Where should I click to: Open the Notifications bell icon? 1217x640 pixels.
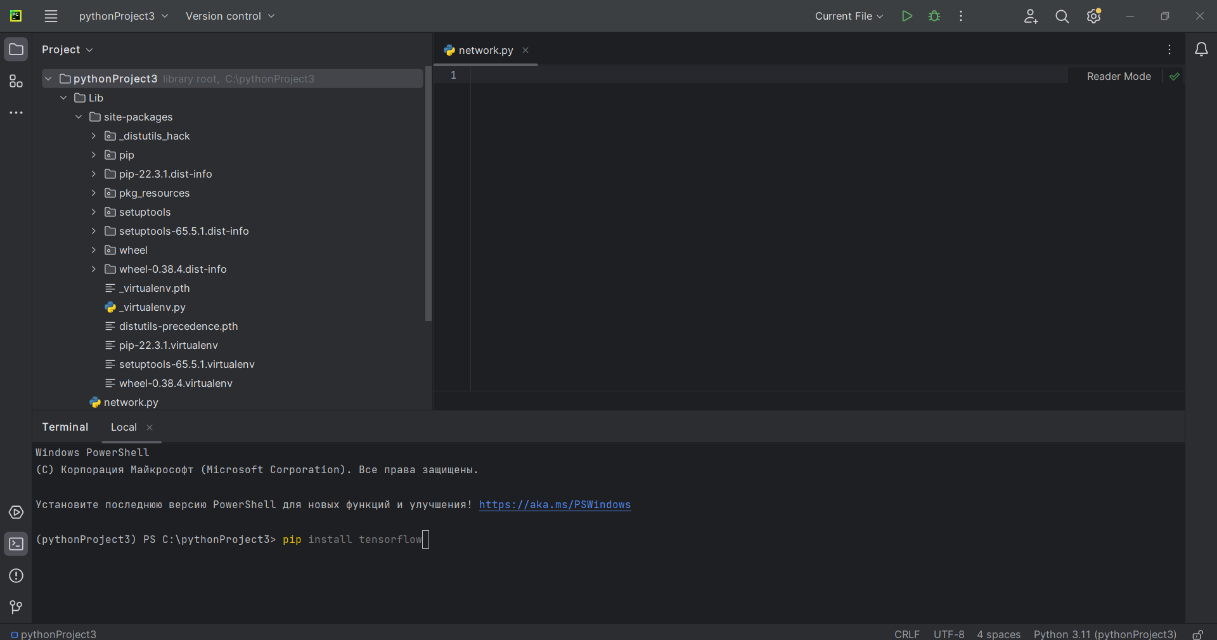point(1201,49)
